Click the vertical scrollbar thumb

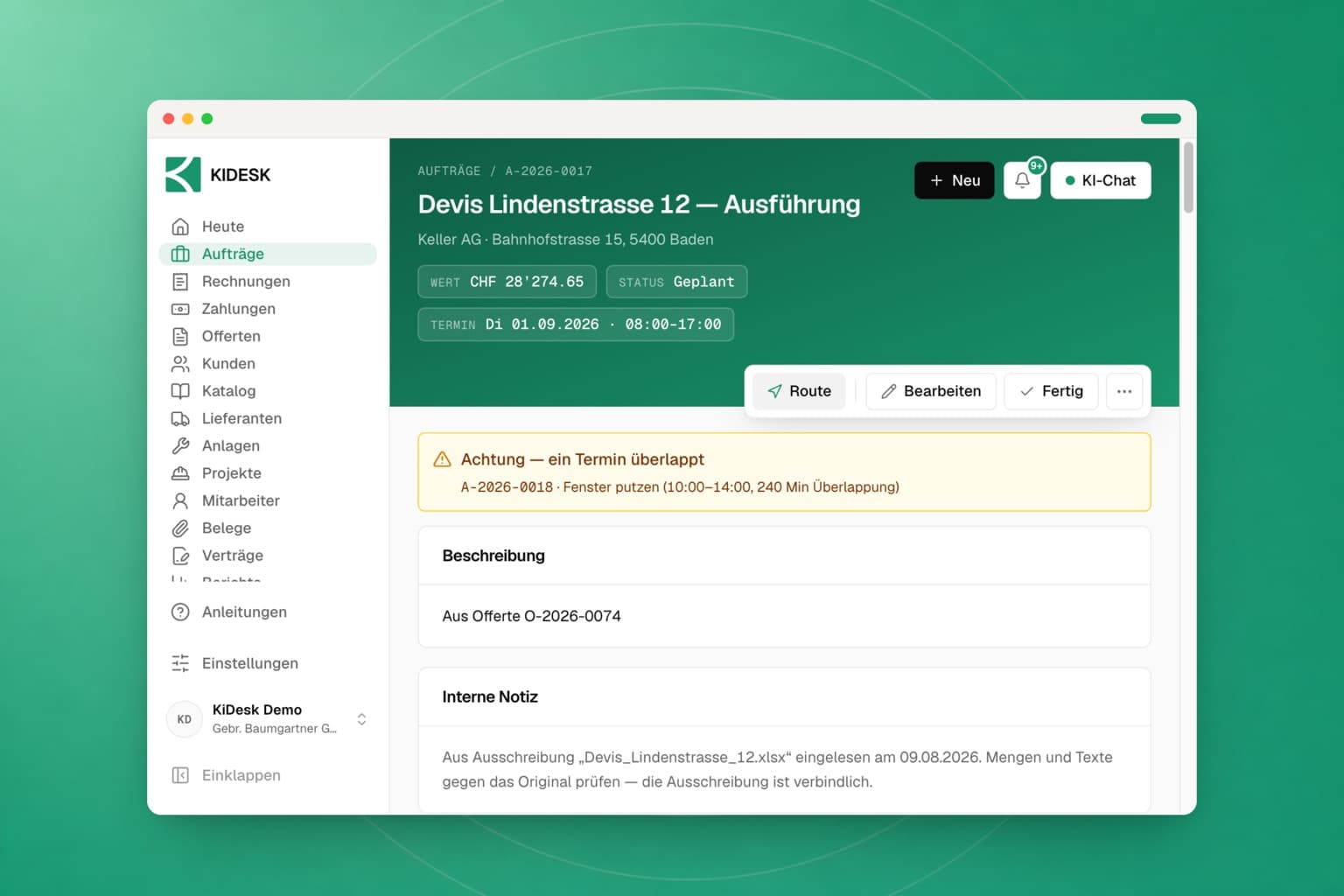(x=1188, y=178)
